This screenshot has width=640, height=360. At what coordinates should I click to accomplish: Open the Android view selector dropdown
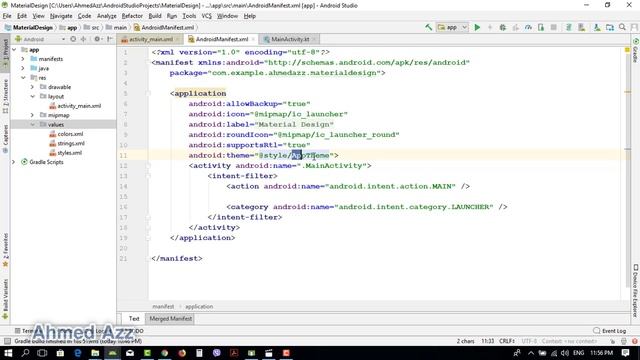tap(40, 39)
